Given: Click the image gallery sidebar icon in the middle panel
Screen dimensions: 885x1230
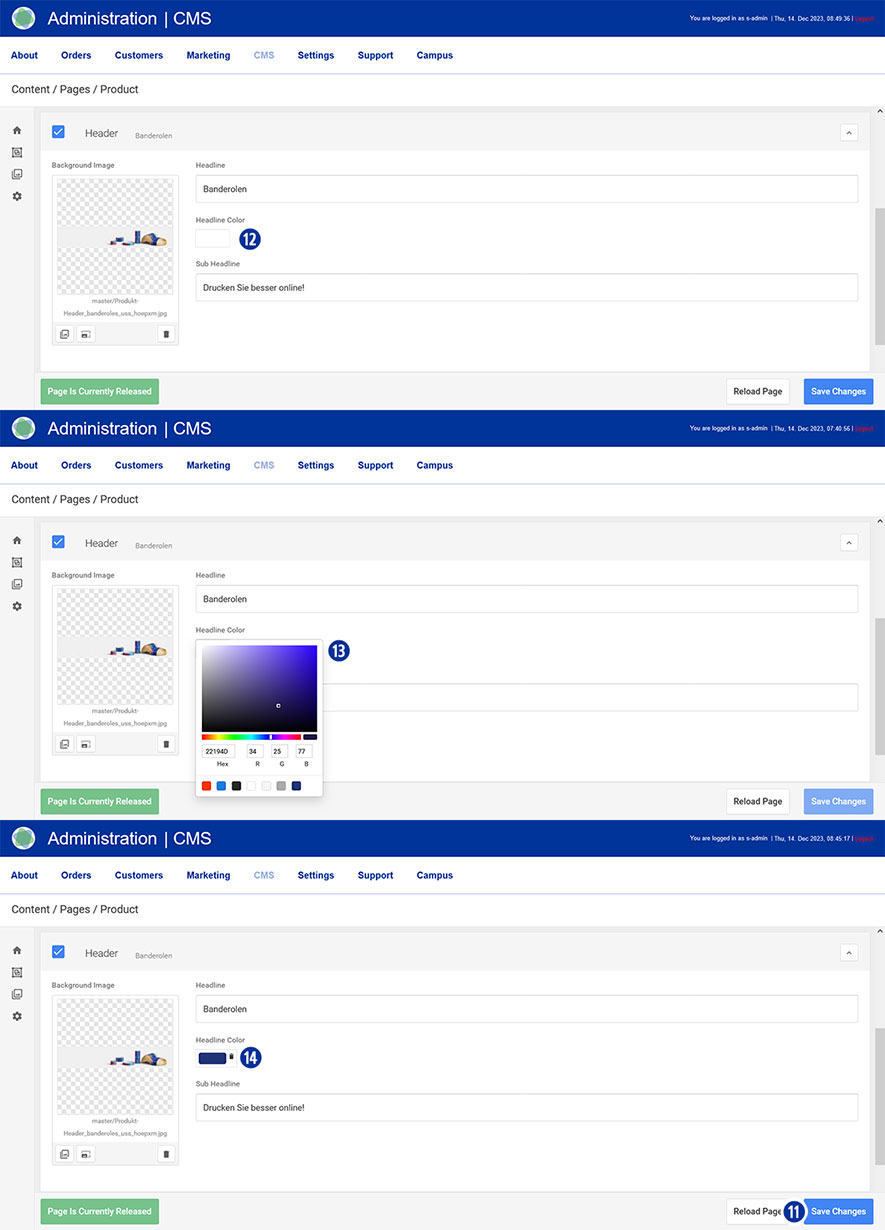Looking at the screenshot, I should click(x=17, y=584).
